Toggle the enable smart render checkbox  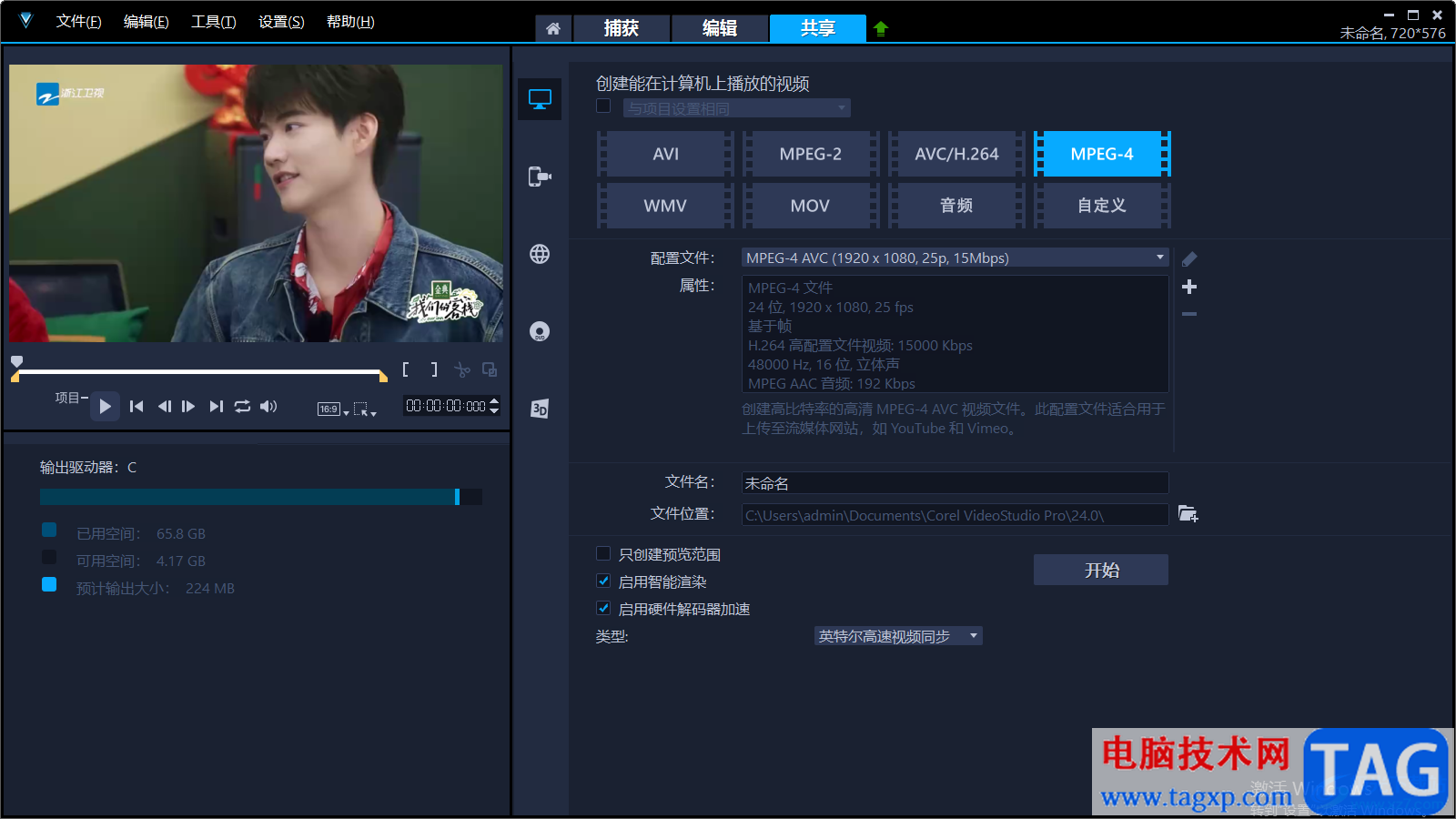[603, 581]
